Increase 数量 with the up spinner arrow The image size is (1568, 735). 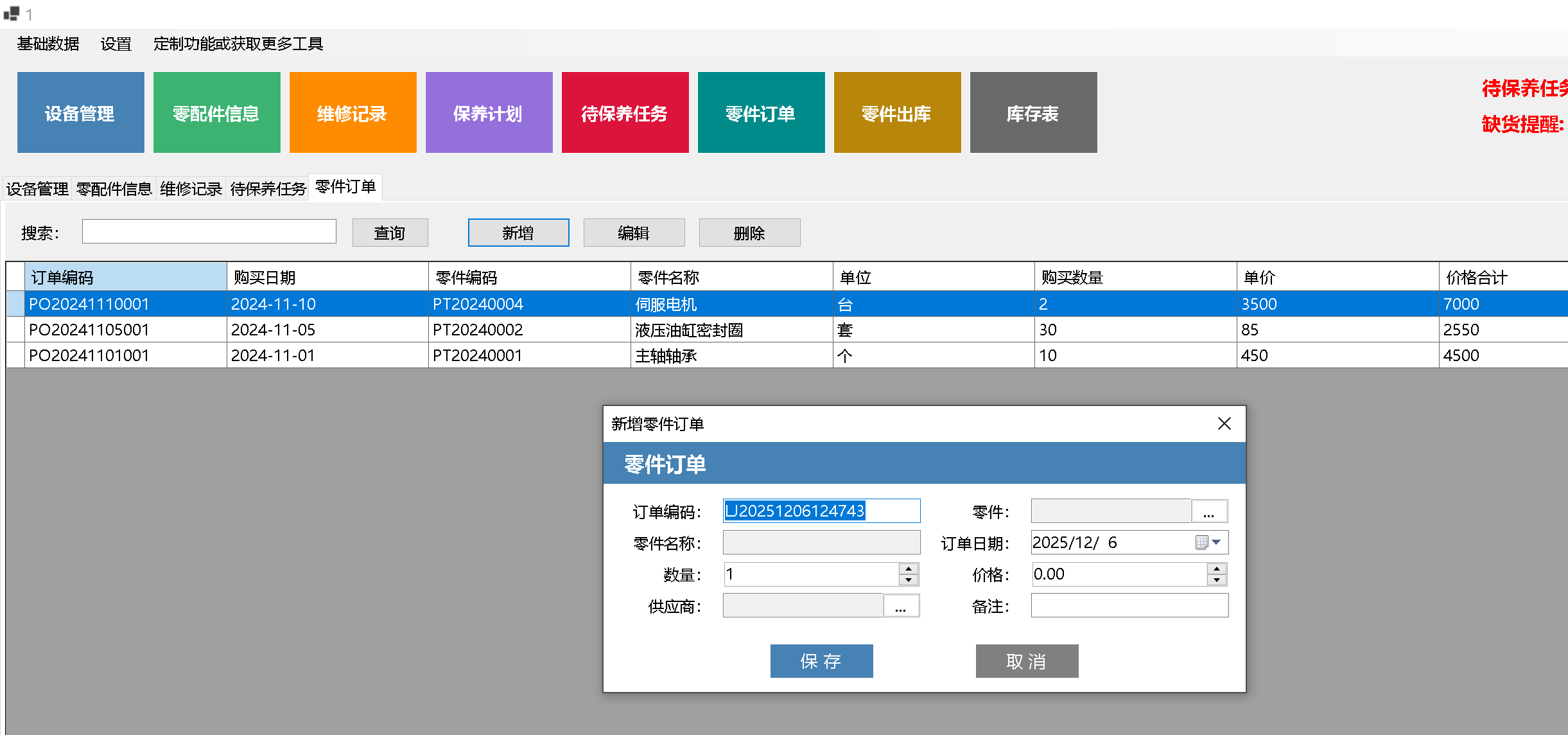(909, 569)
